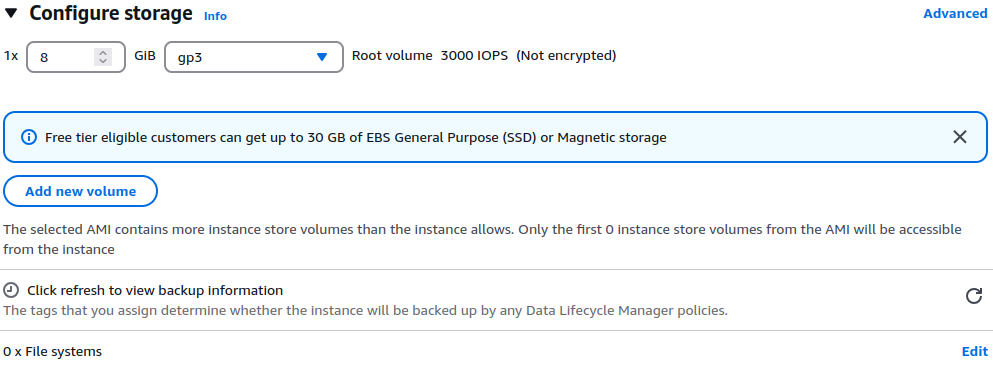This screenshot has width=993, height=366.
Task: Click the (Not encrypted) status text
Action: pyautogui.click(x=566, y=56)
